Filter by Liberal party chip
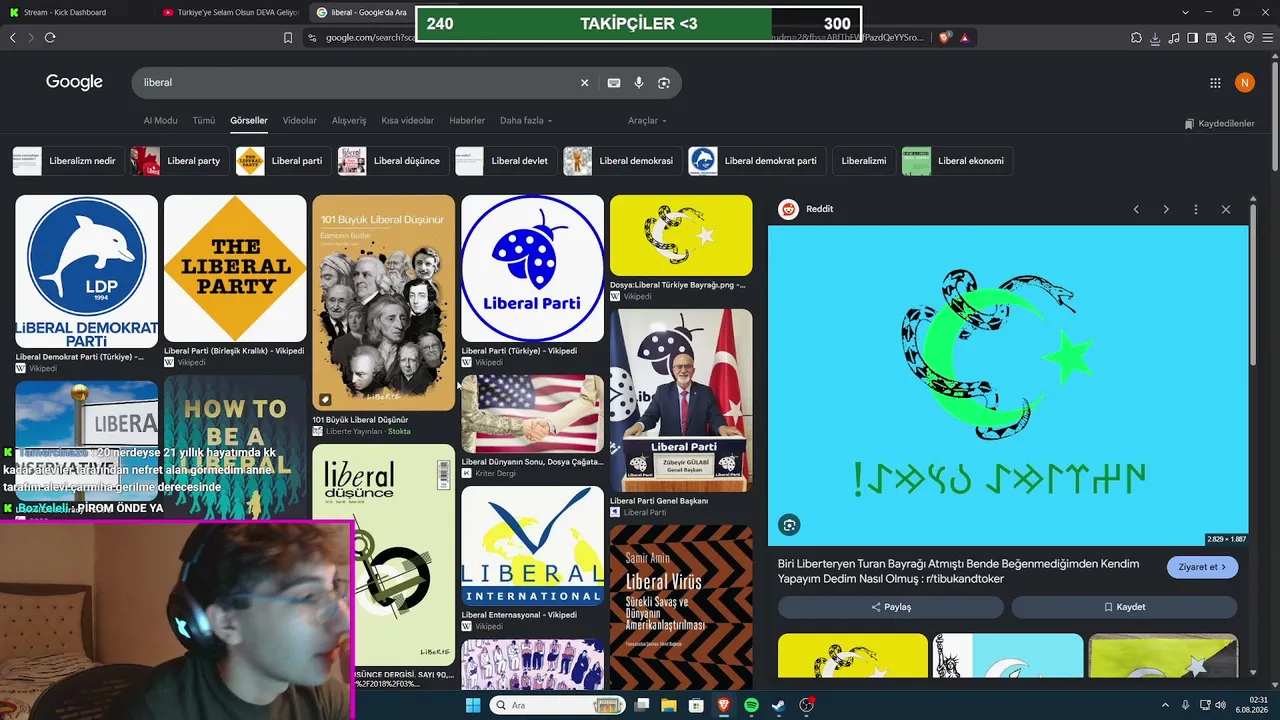The image size is (1280, 720). (180, 161)
